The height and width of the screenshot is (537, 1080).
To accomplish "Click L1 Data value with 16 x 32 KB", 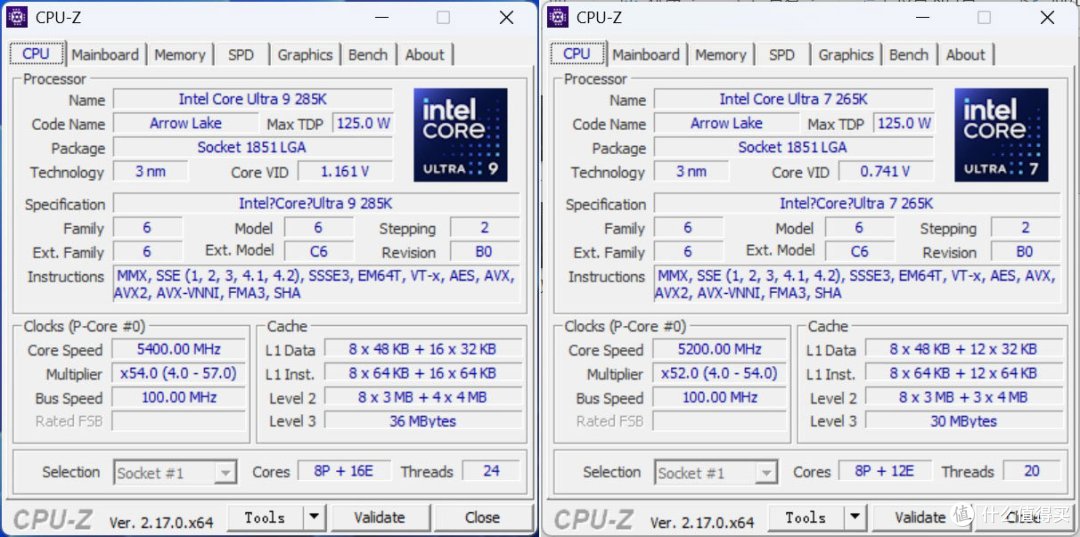I will point(423,350).
